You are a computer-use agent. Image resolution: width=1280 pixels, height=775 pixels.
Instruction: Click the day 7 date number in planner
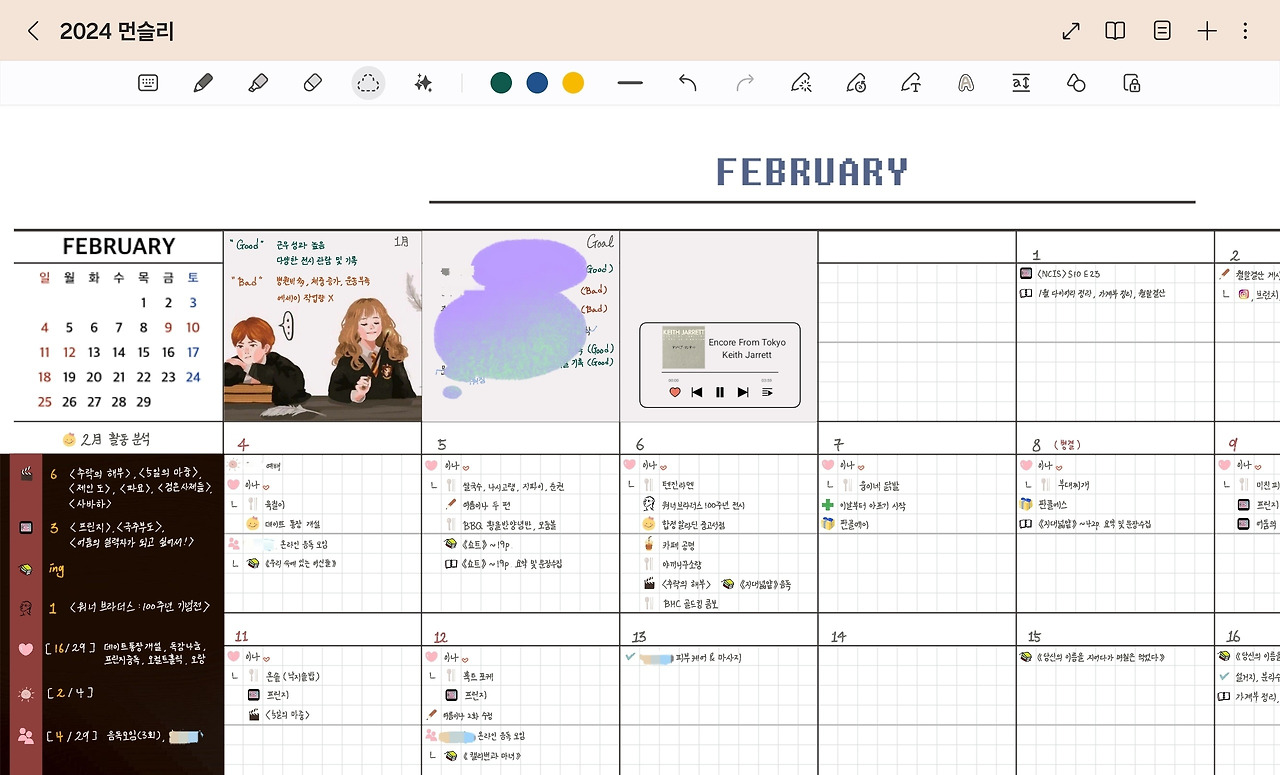point(838,444)
